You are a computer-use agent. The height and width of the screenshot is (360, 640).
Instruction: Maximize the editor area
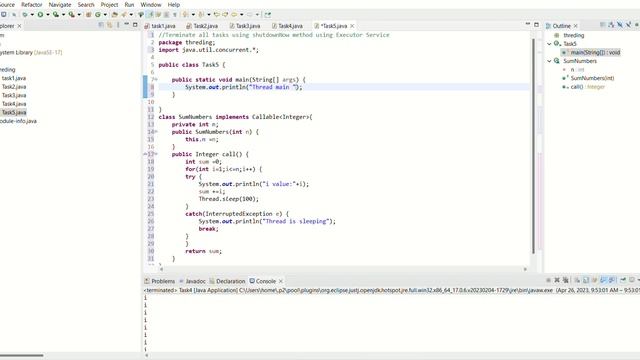pyautogui.click(x=536, y=25)
